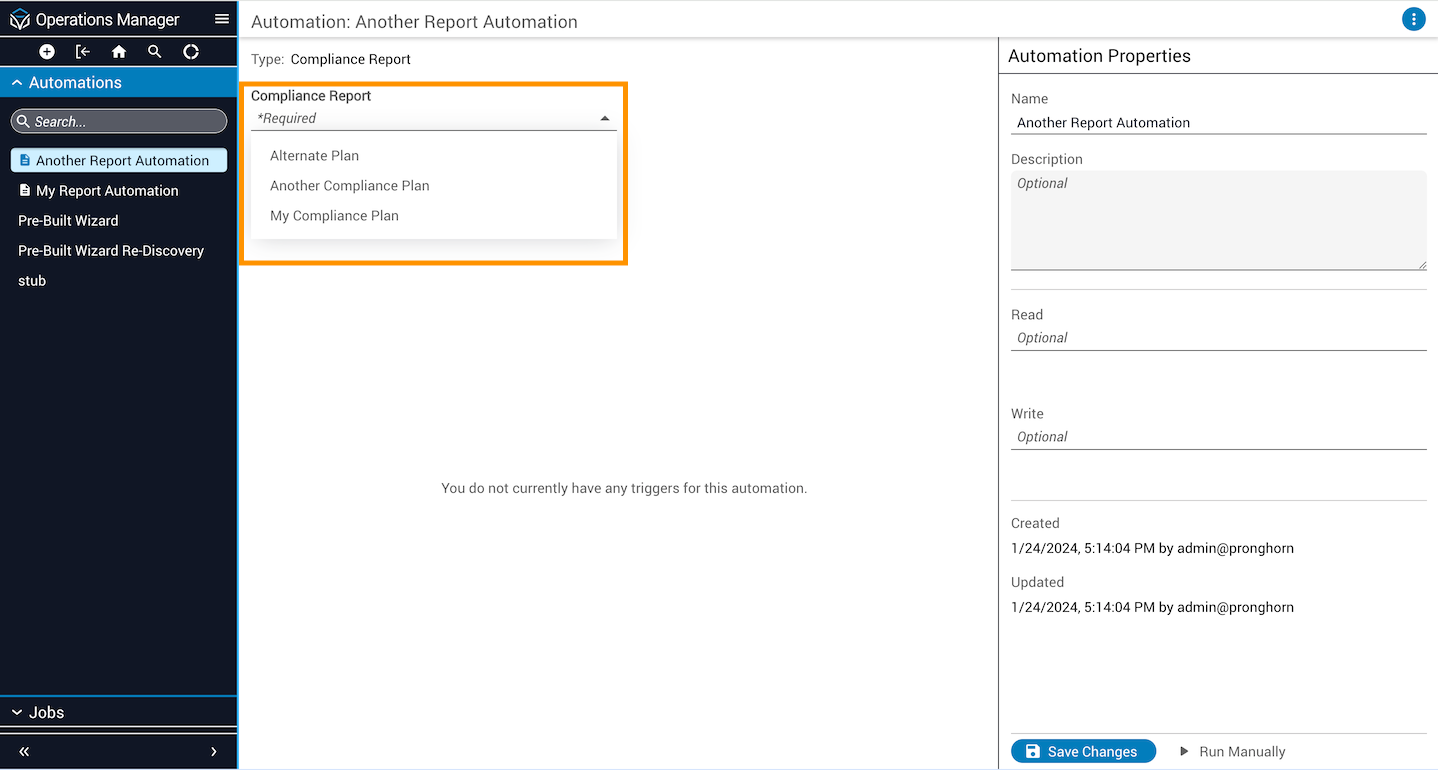Go to home via house icon
The height and width of the screenshot is (770, 1438).
(x=119, y=52)
